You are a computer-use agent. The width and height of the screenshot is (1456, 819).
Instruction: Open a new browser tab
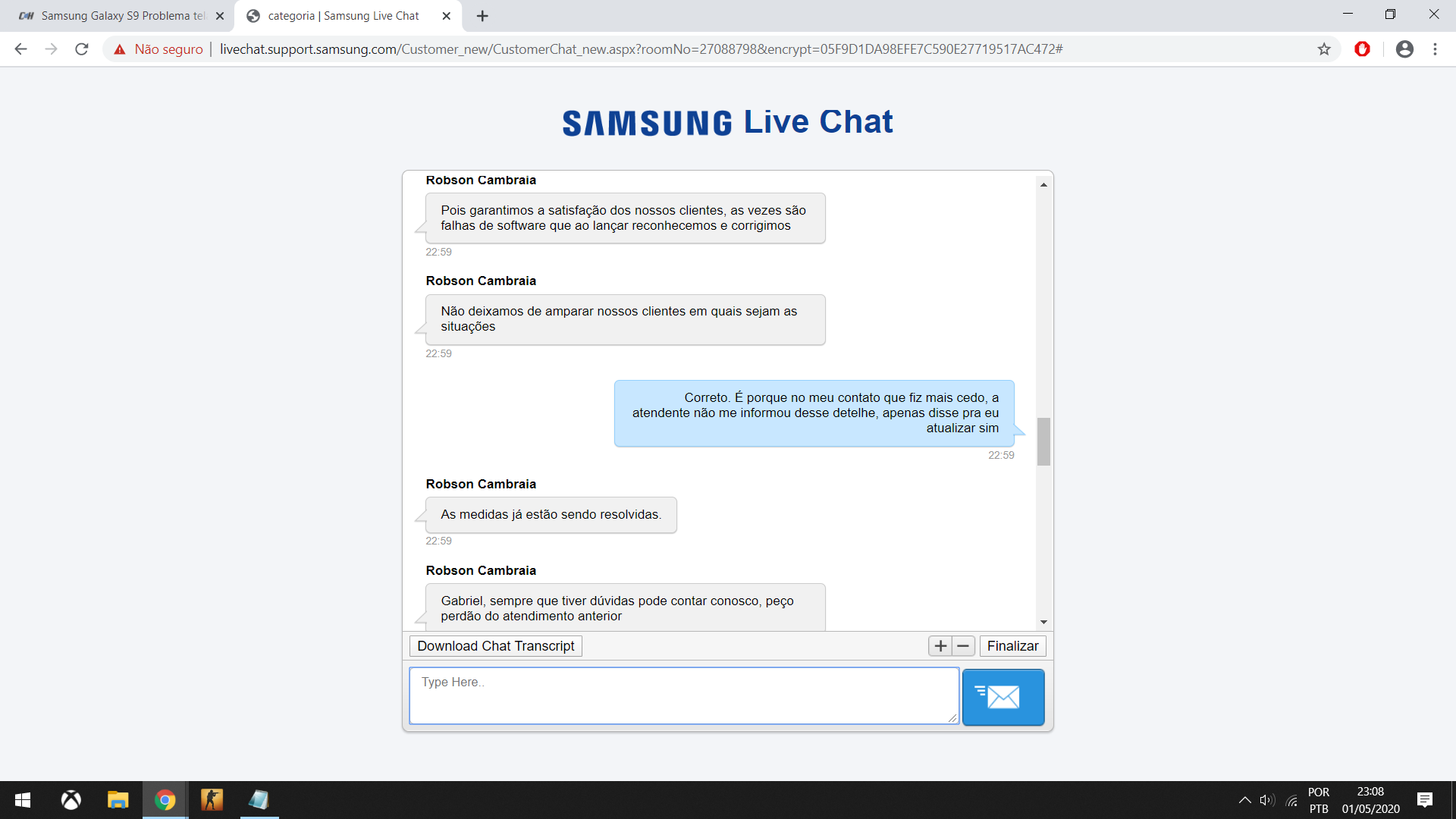(x=482, y=16)
